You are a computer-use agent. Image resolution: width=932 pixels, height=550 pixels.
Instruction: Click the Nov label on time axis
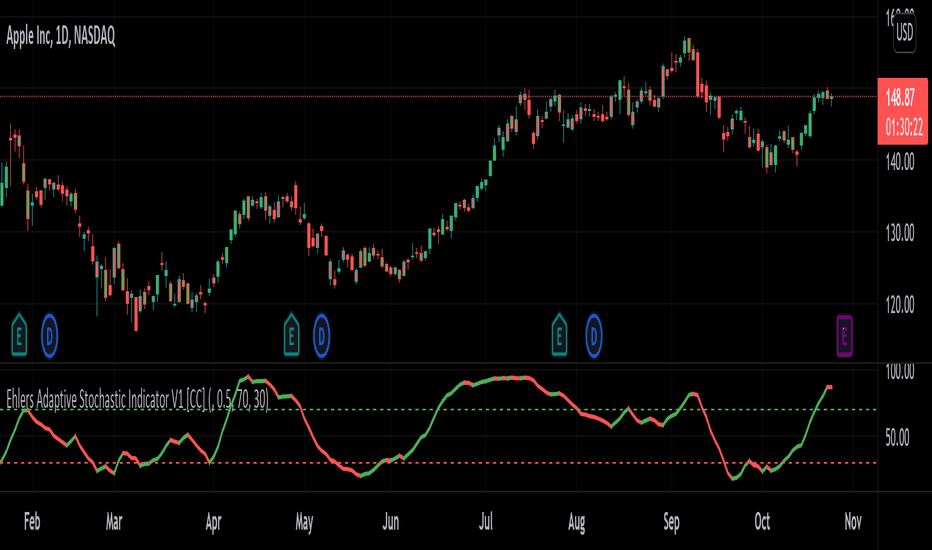[x=853, y=522]
